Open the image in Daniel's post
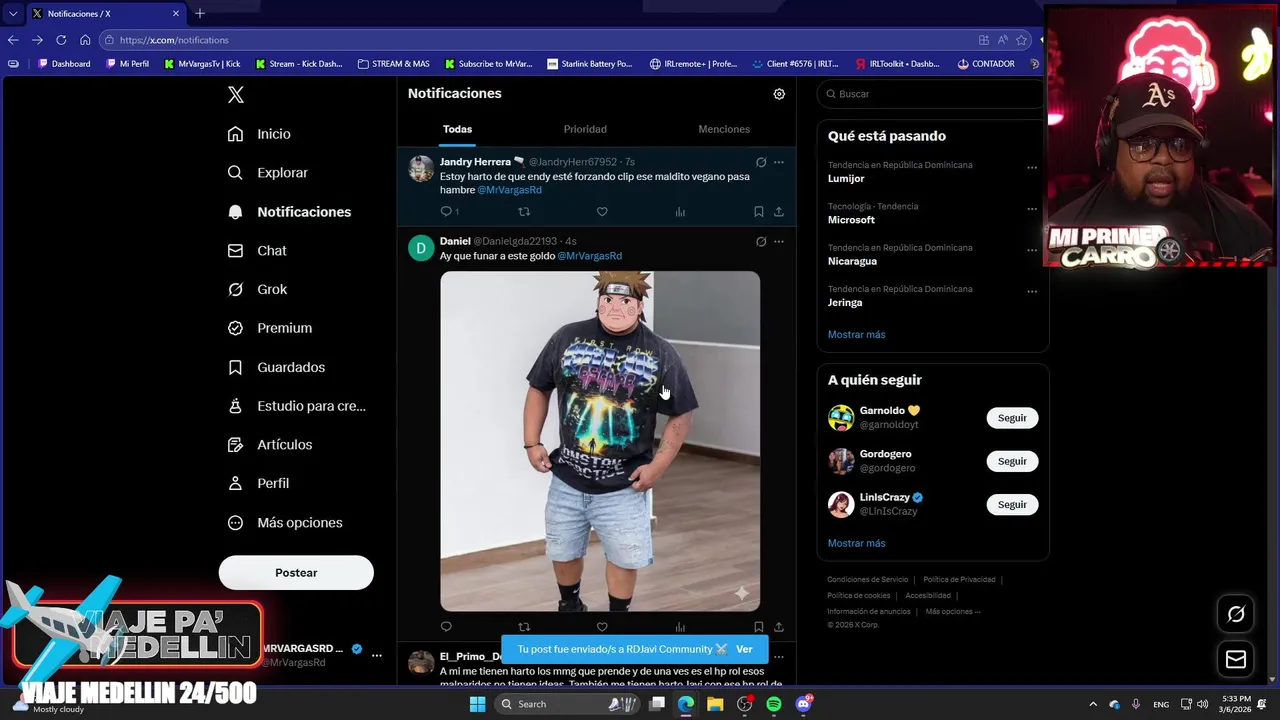The image size is (1280, 720). [x=600, y=441]
